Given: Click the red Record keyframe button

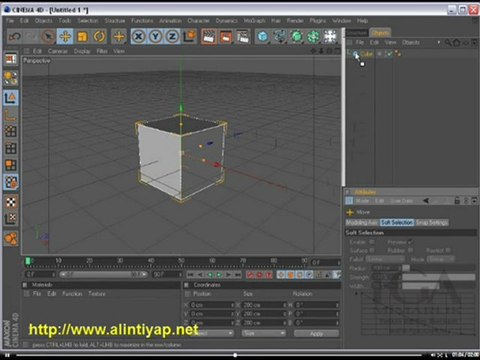Looking at the screenshot, I should 250,275.
